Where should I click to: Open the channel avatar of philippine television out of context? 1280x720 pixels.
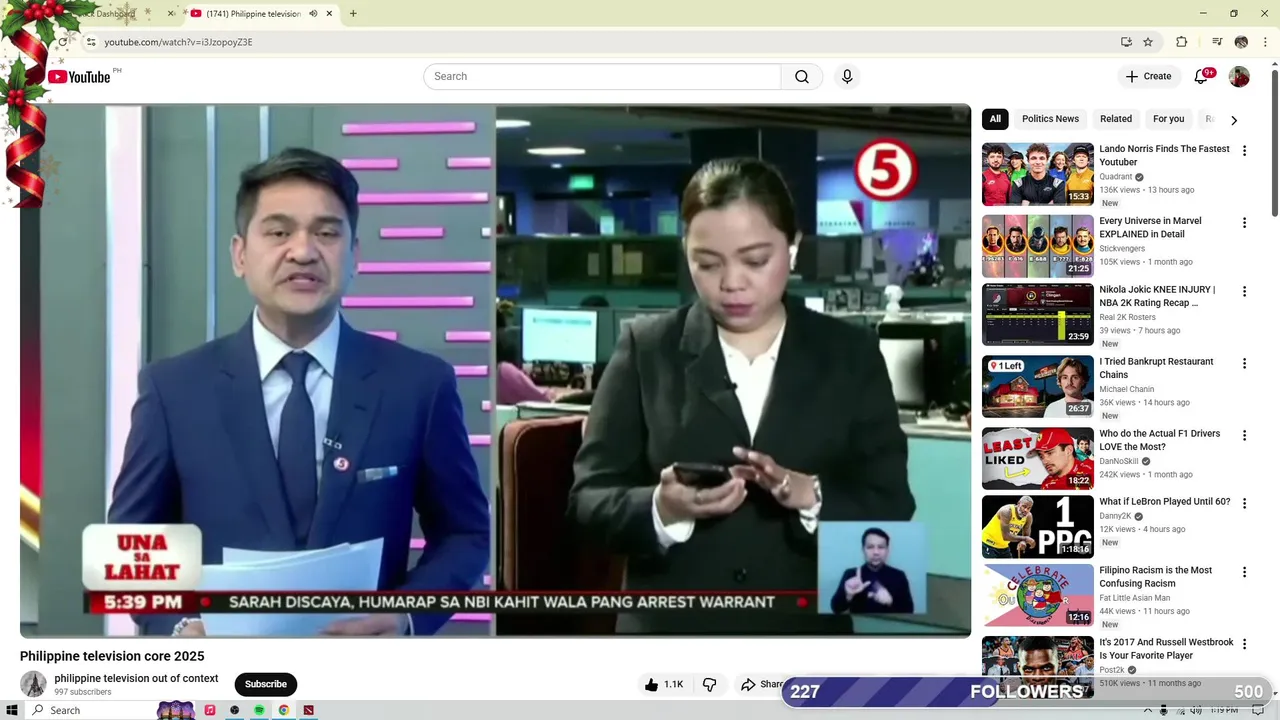coord(34,684)
